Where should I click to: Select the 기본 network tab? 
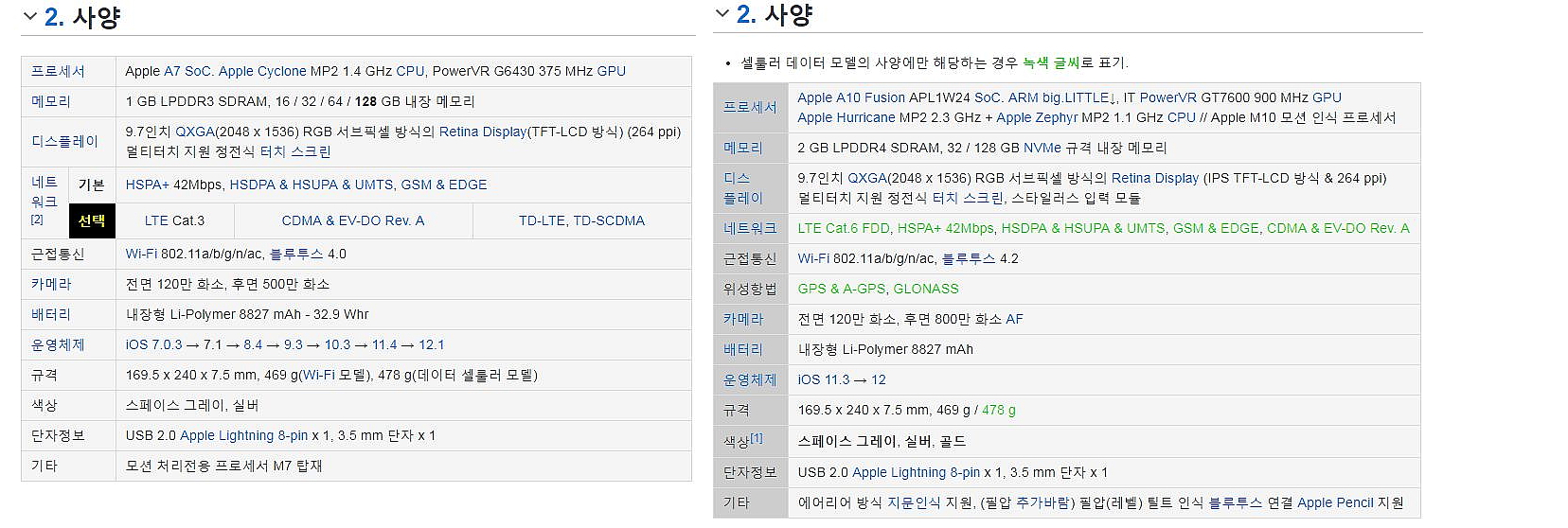(x=92, y=185)
